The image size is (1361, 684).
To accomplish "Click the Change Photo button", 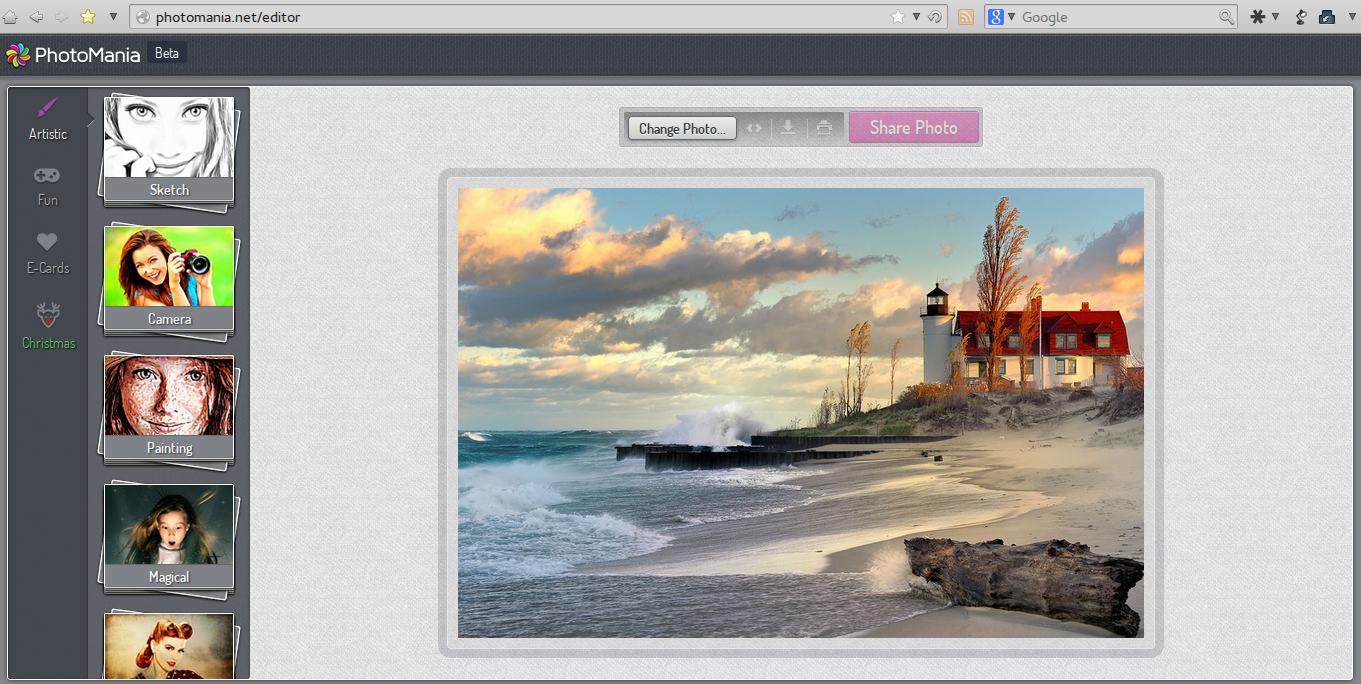I will (x=682, y=129).
